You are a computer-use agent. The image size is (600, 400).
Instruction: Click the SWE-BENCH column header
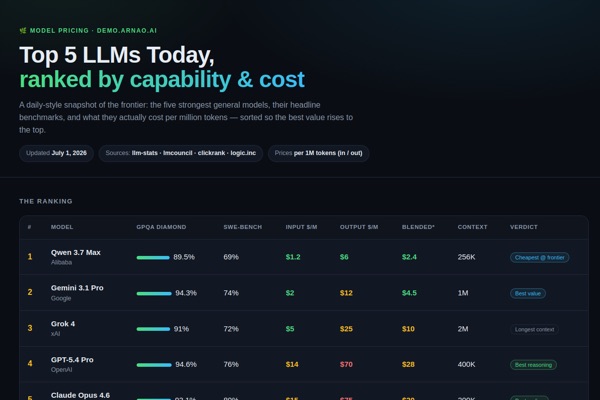243,227
